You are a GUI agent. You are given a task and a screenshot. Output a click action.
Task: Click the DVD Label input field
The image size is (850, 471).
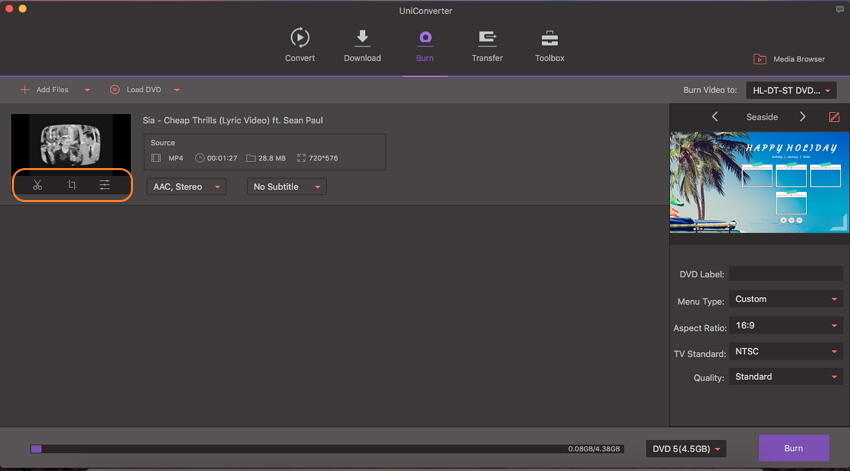785,274
